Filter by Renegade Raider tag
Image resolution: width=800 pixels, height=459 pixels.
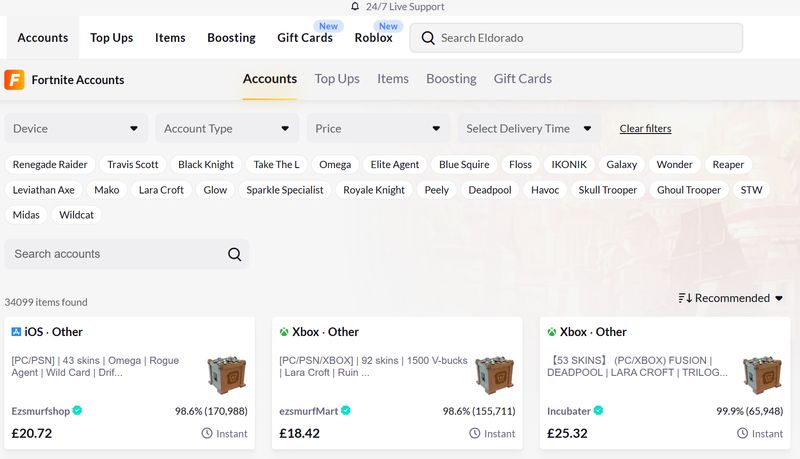50,164
